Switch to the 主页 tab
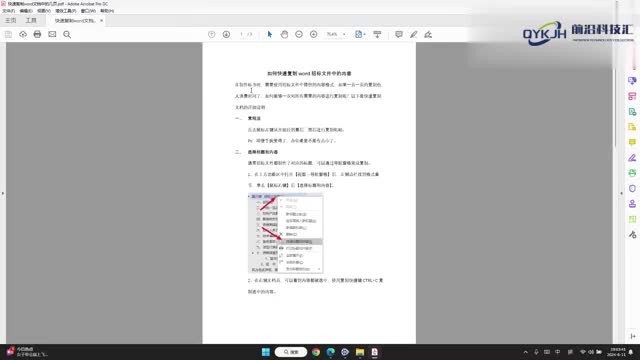 (x=11, y=20)
